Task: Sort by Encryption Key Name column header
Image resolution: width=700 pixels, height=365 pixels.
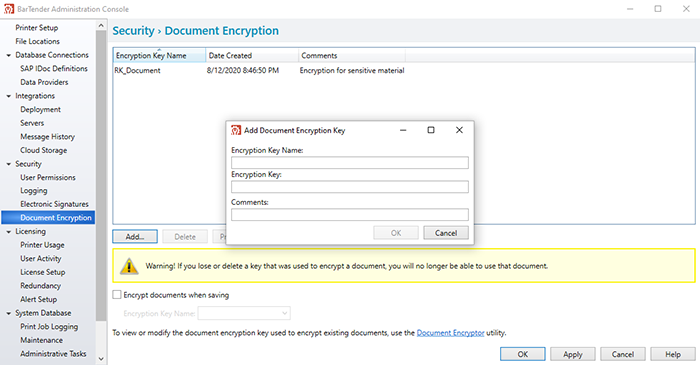Action: coord(158,56)
